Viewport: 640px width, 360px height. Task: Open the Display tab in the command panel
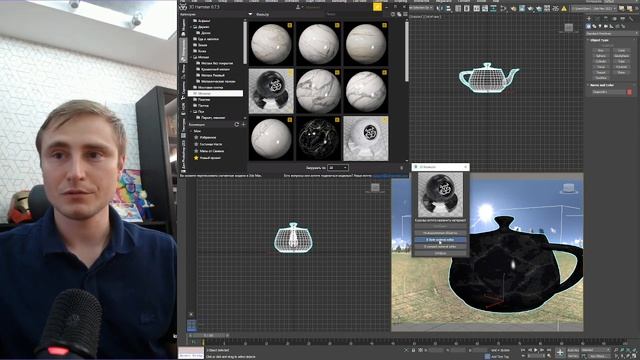[623, 19]
